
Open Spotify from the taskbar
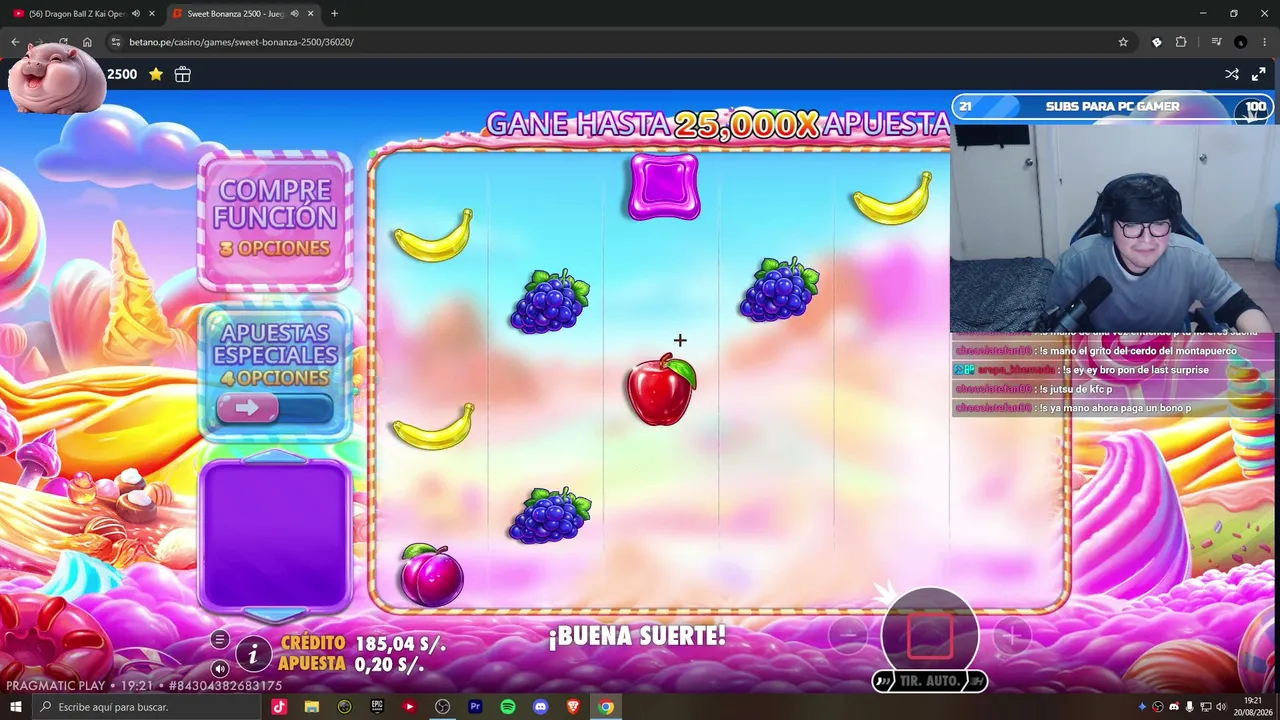508,707
